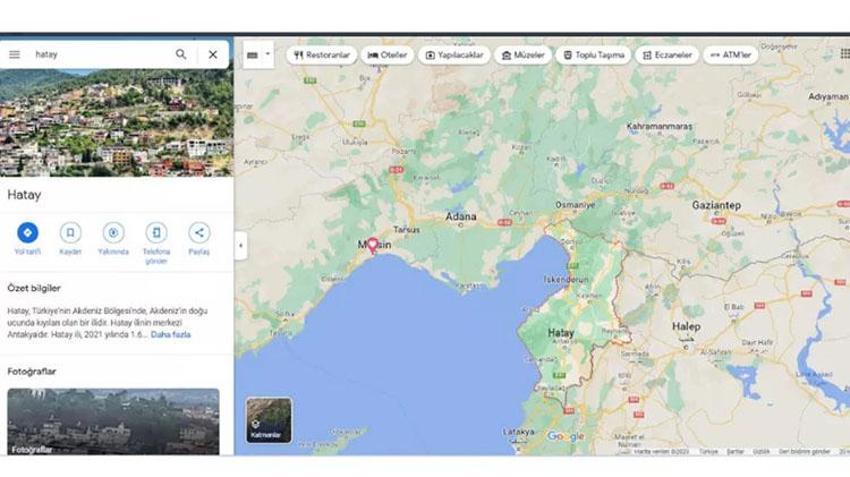The width and height of the screenshot is (850, 477).
Task: Click the Osmaniye label on map
Action: point(575,205)
